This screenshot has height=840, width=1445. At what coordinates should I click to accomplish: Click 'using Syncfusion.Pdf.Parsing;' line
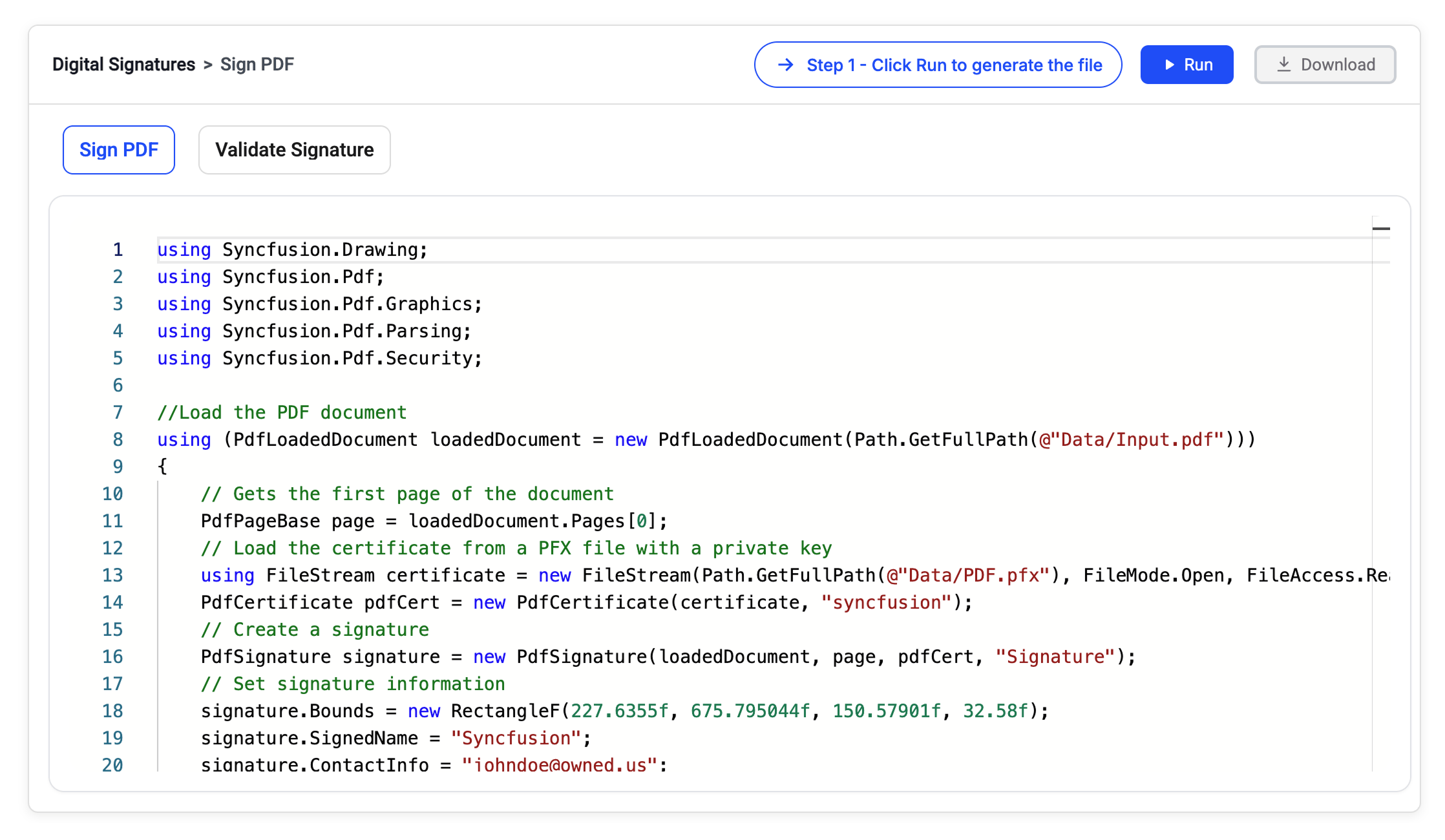coord(315,331)
